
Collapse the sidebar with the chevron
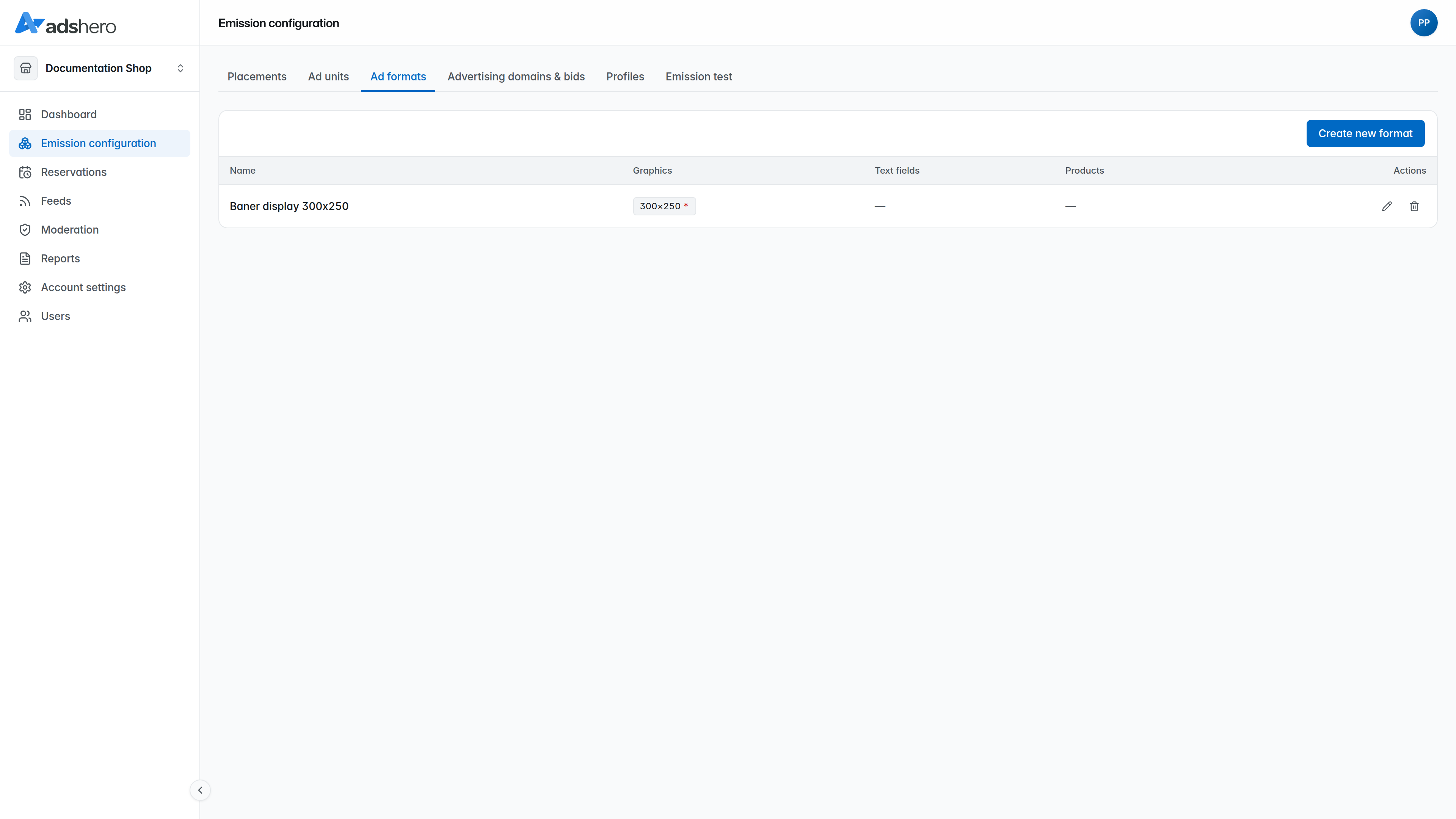pos(200,790)
